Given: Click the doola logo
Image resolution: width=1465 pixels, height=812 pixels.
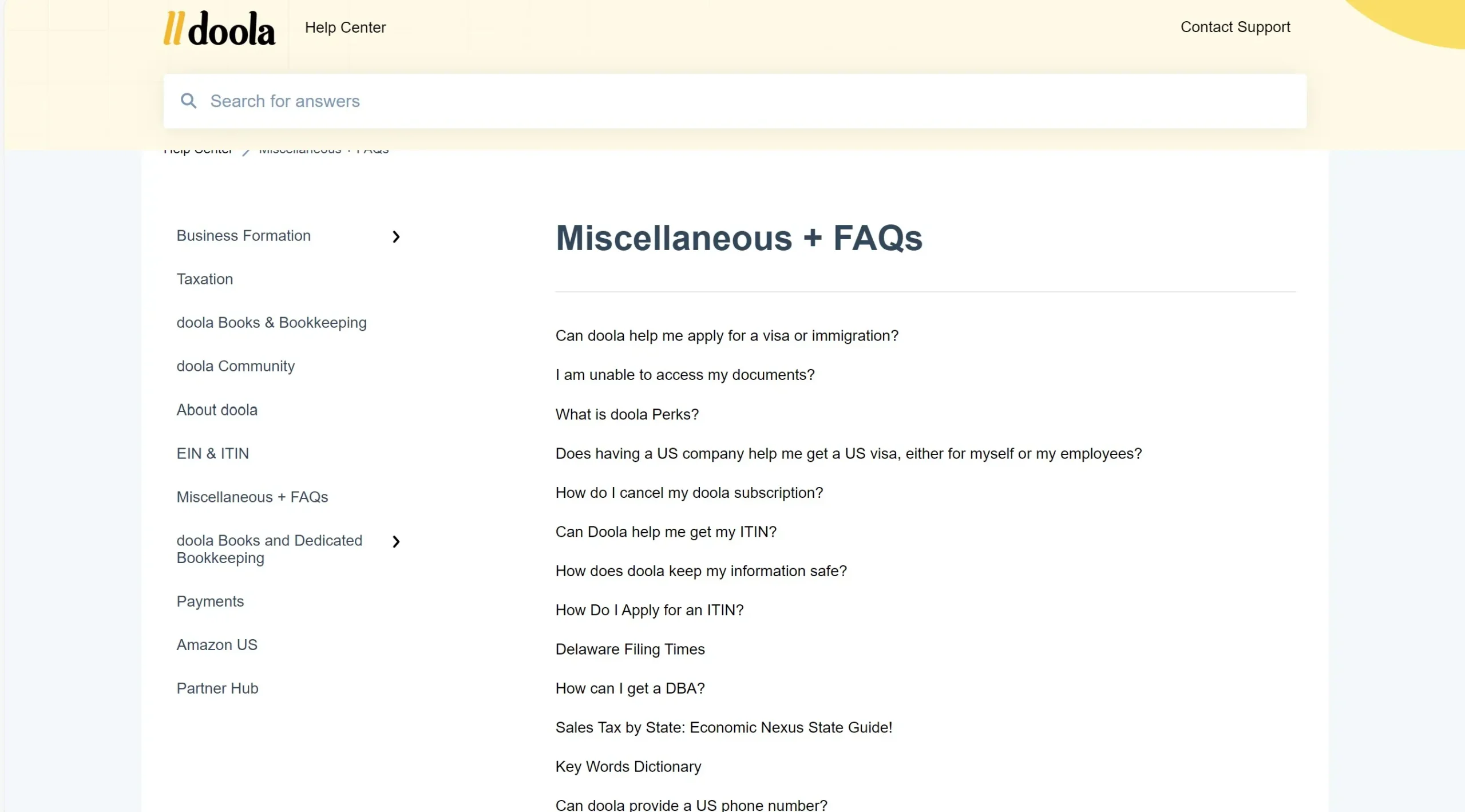Looking at the screenshot, I should (x=219, y=28).
